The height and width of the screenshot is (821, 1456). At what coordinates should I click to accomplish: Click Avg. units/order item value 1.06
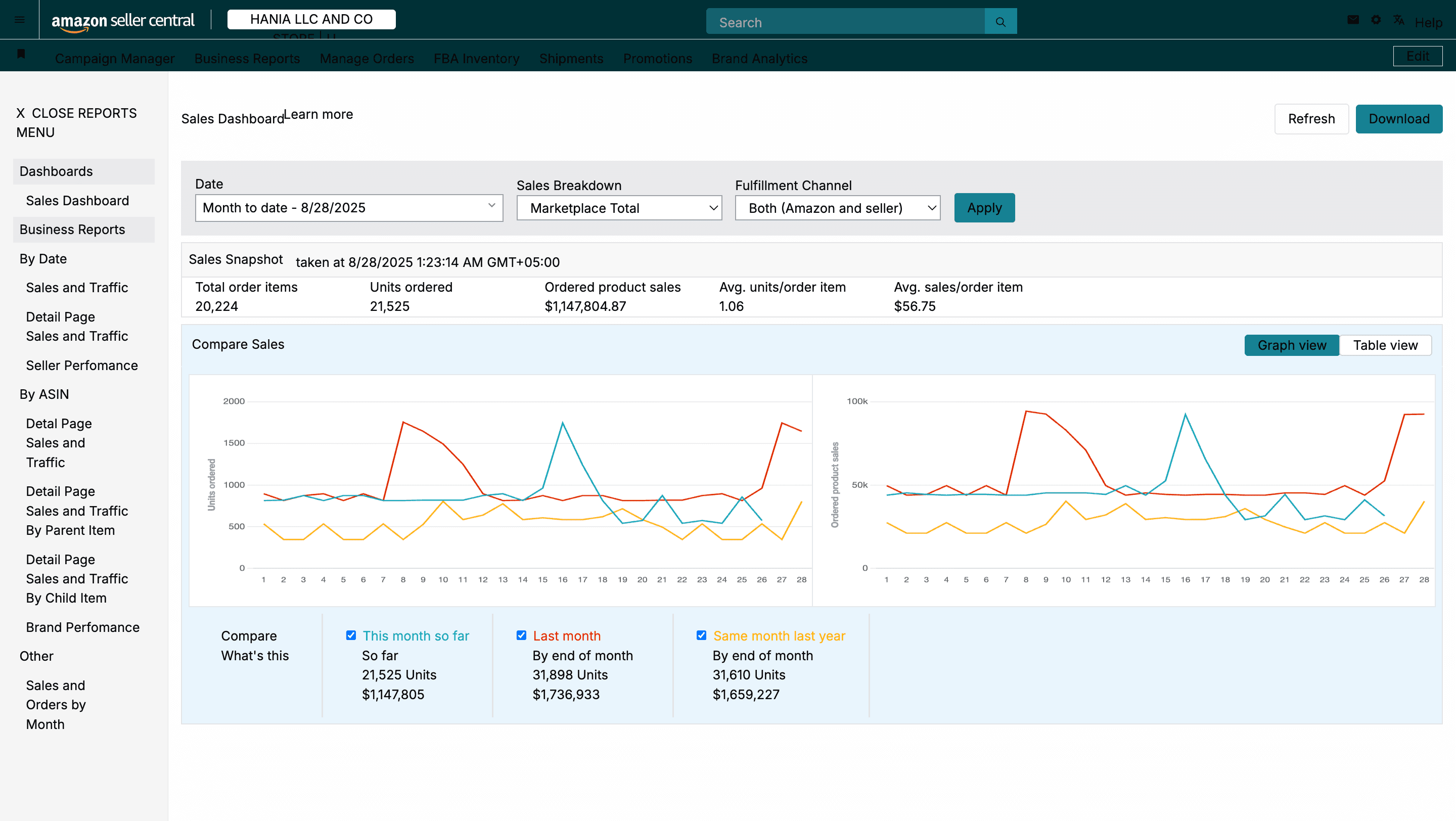(731, 306)
